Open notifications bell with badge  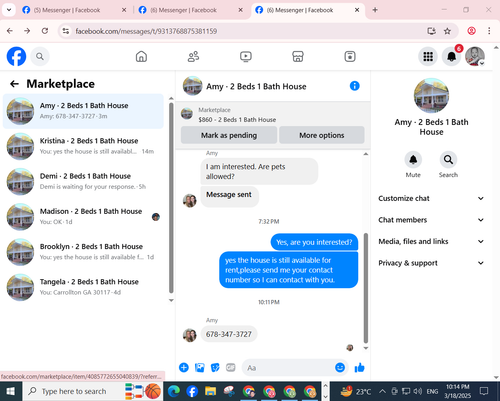coord(452,57)
